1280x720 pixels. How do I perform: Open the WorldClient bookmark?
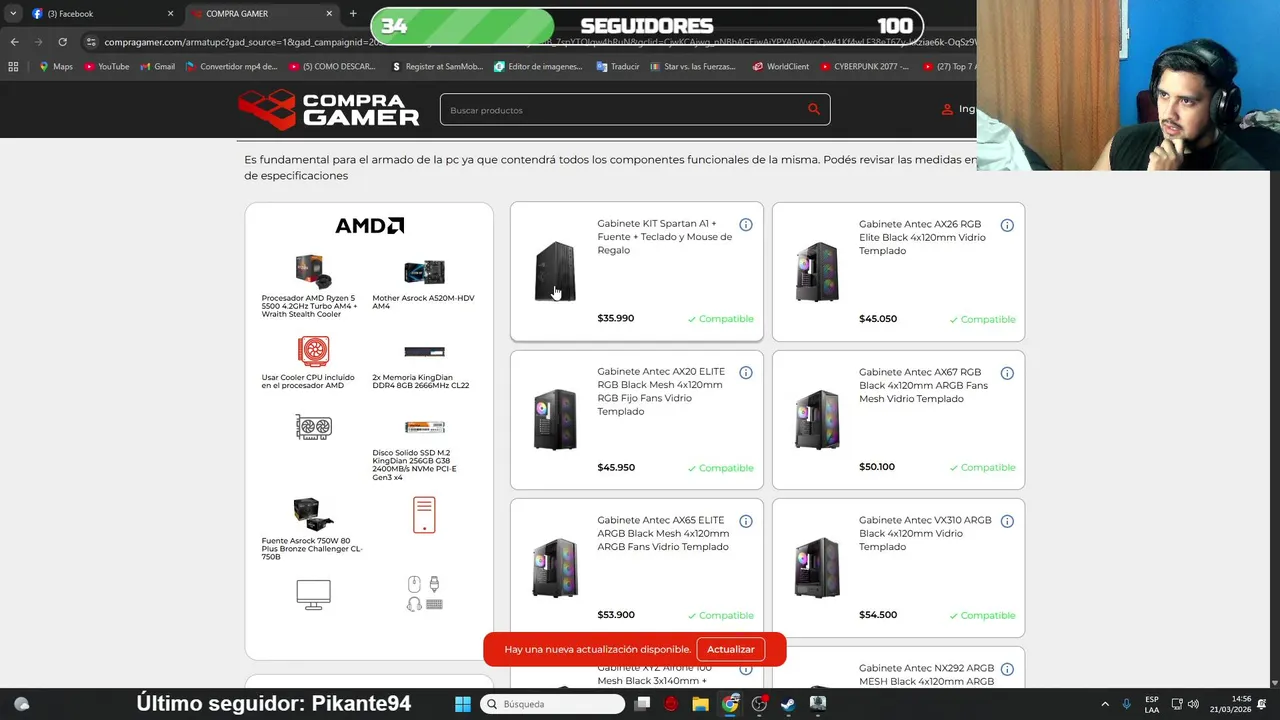(781, 67)
